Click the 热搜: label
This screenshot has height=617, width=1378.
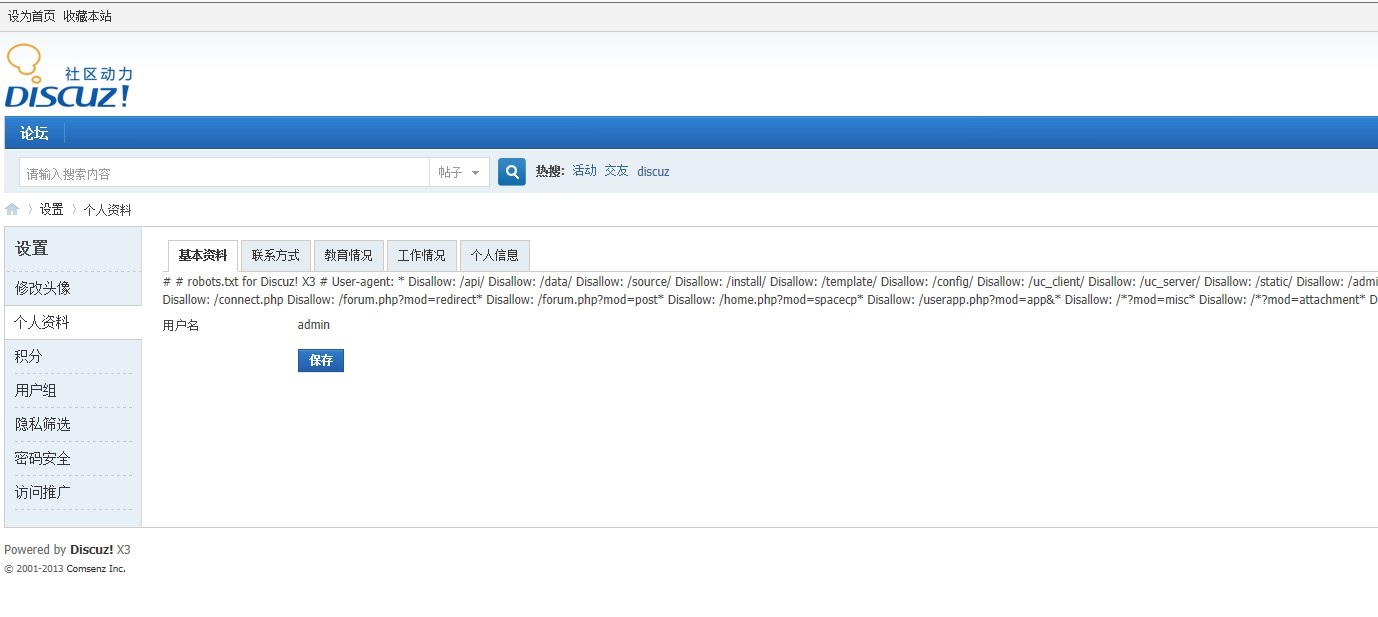pyautogui.click(x=550, y=171)
